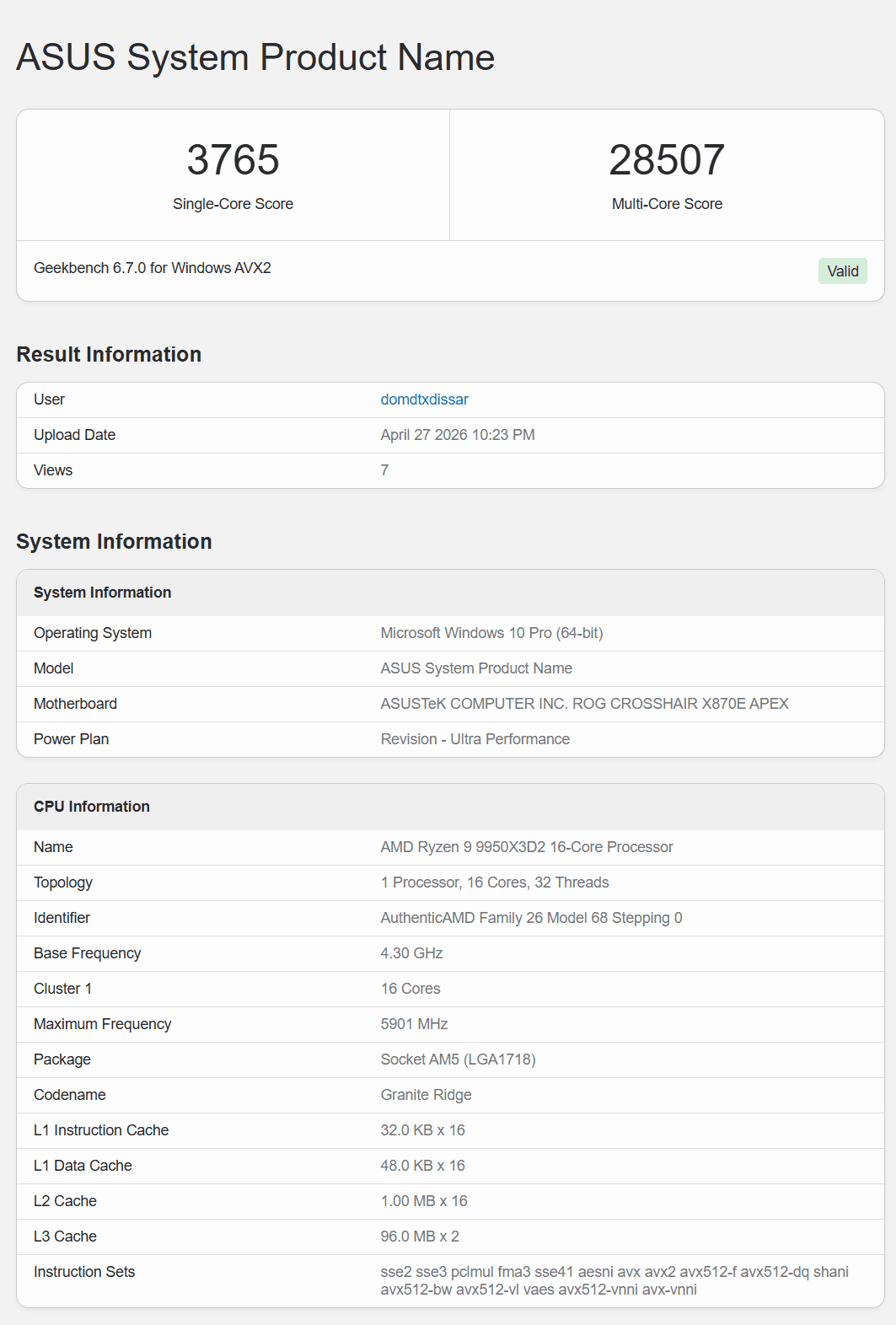Click the Power Plan row label
The height and width of the screenshot is (1325, 896).
(x=71, y=739)
